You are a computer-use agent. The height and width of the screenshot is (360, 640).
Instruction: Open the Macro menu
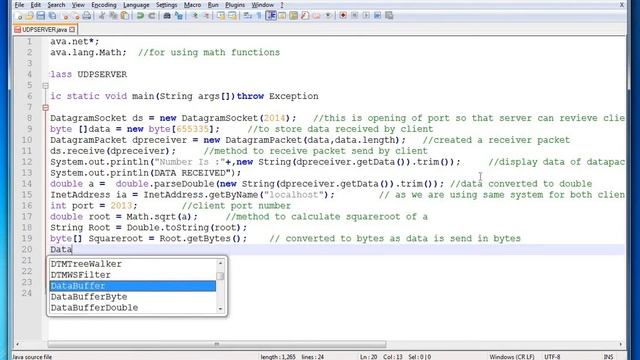pos(192,5)
